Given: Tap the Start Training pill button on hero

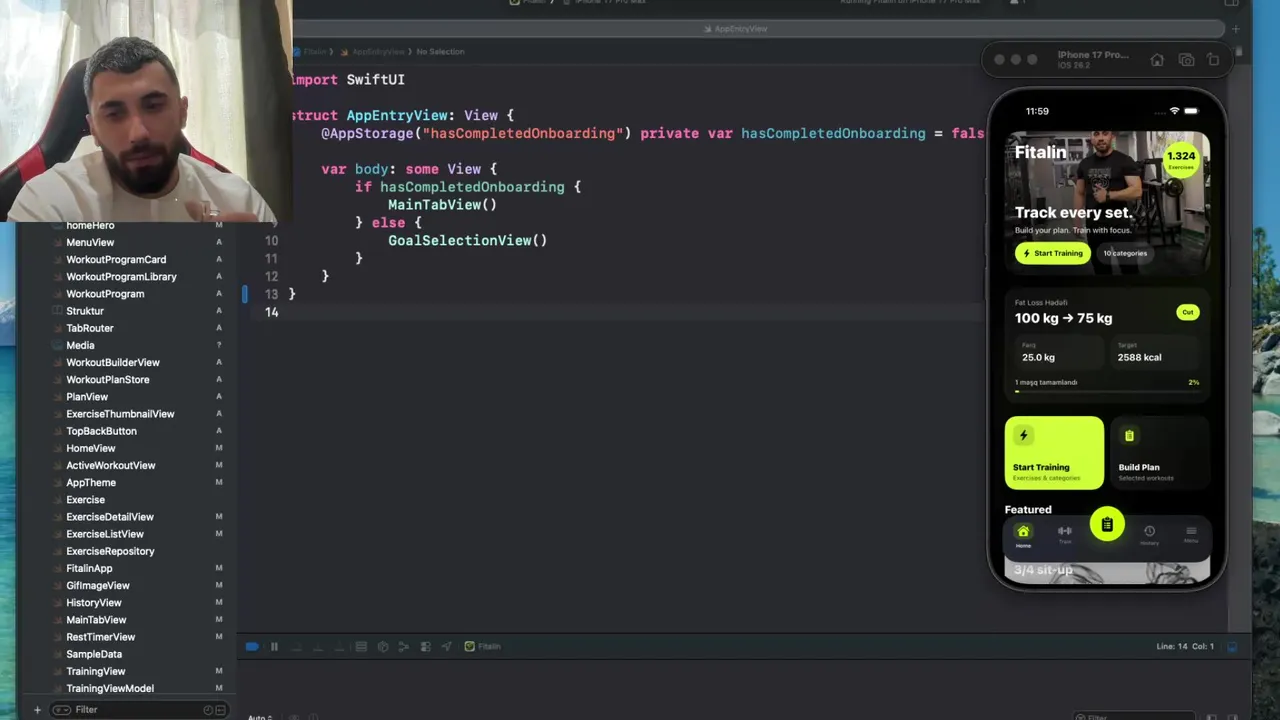Looking at the screenshot, I should [x=1053, y=253].
